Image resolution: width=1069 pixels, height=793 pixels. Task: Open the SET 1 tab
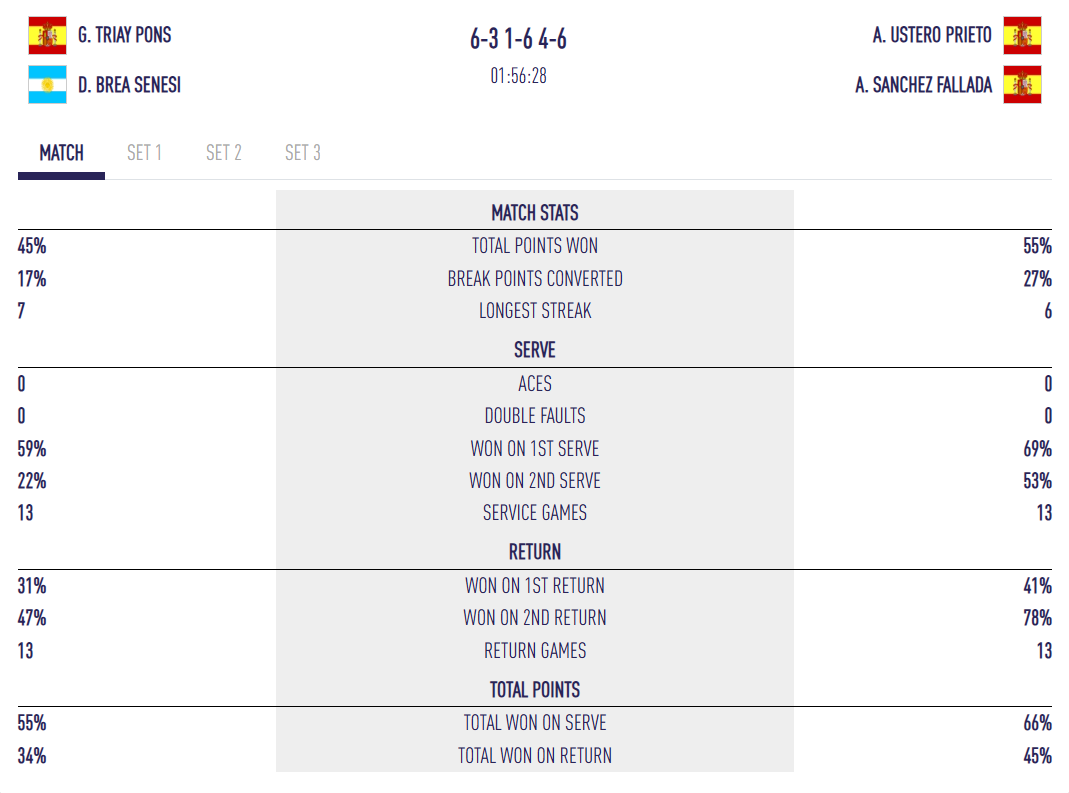(x=144, y=153)
